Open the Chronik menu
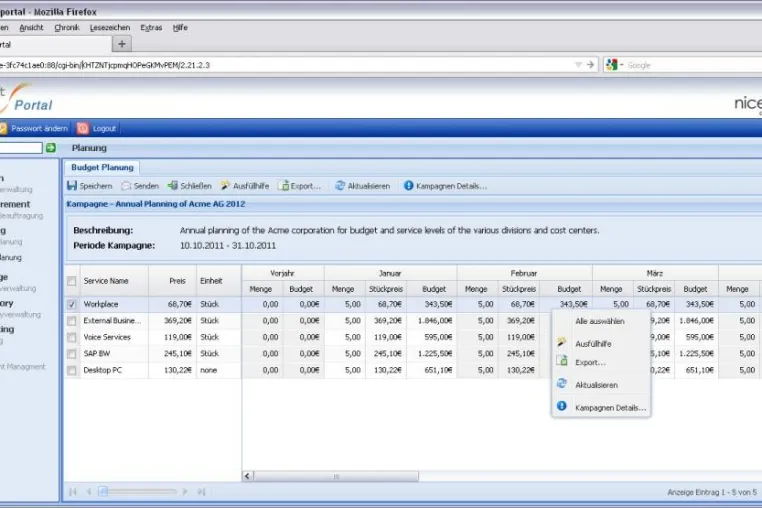 pyautogui.click(x=67, y=28)
